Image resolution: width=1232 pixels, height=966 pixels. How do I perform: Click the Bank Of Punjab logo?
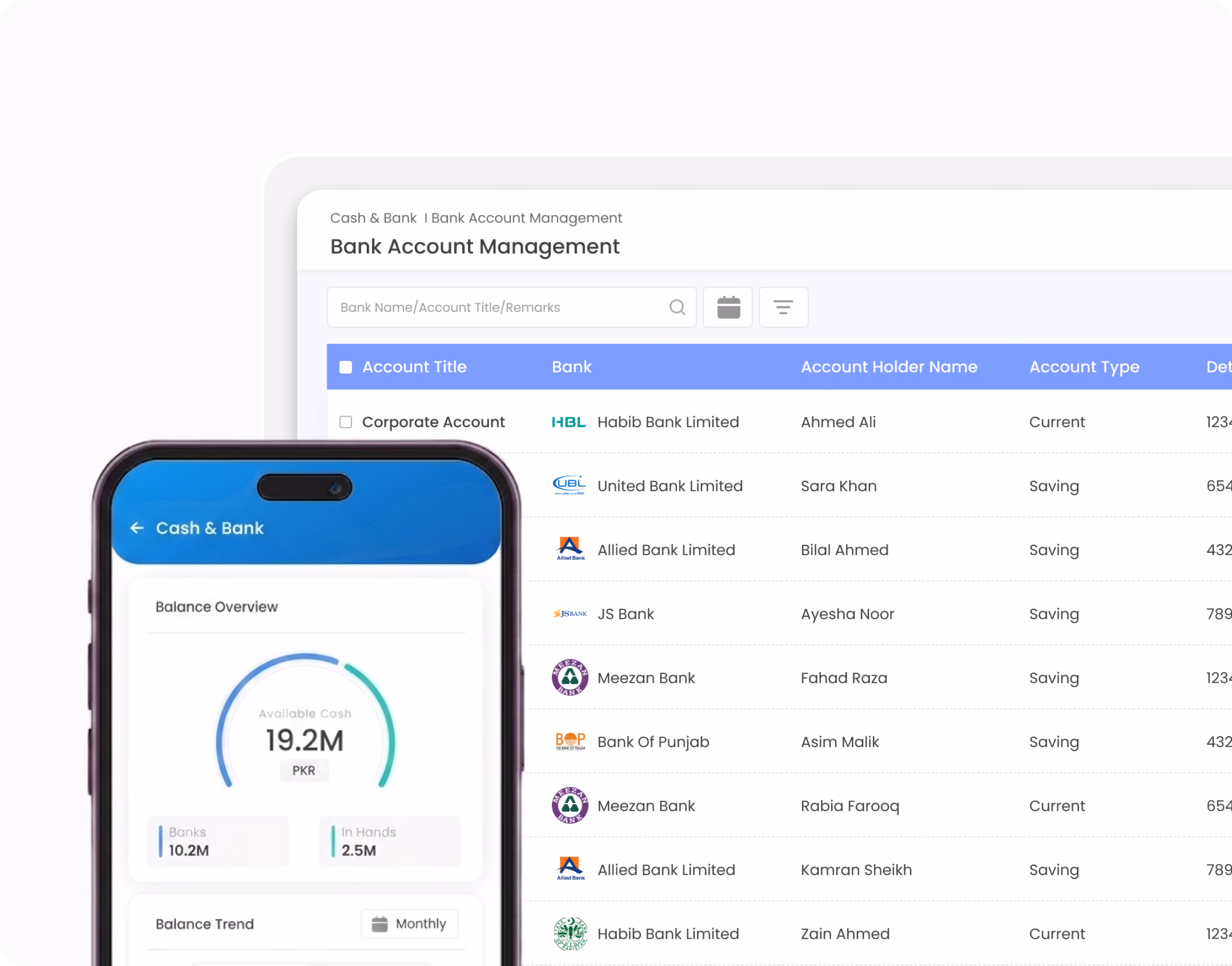pyautogui.click(x=570, y=741)
